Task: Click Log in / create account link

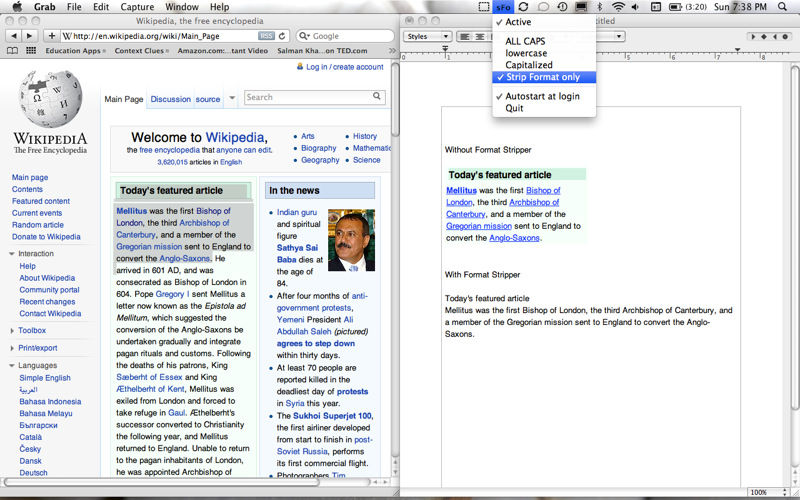Action: (344, 67)
